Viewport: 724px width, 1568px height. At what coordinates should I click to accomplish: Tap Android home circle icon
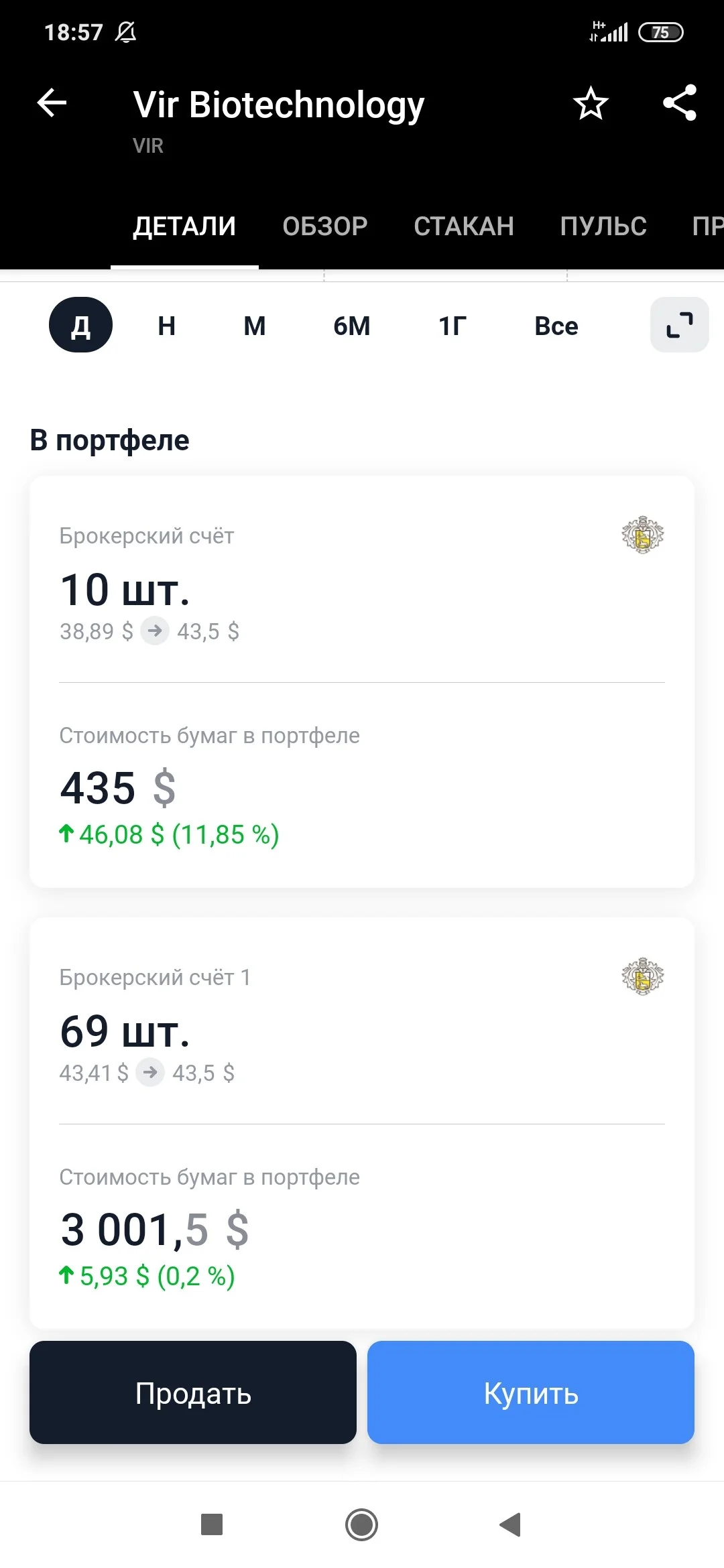pyautogui.click(x=361, y=1524)
